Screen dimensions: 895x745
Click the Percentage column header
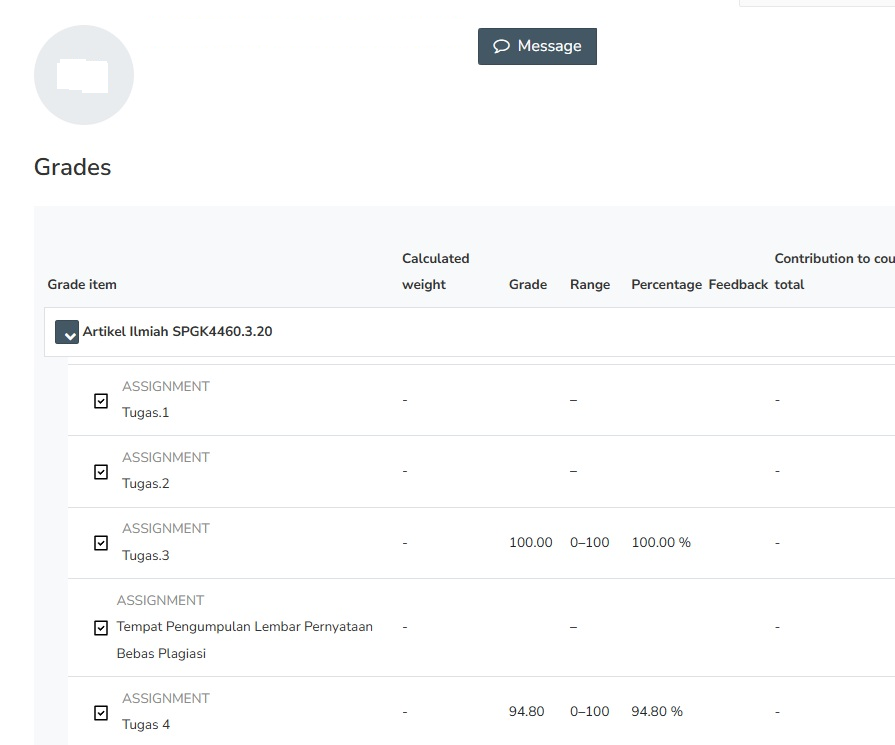[666, 284]
